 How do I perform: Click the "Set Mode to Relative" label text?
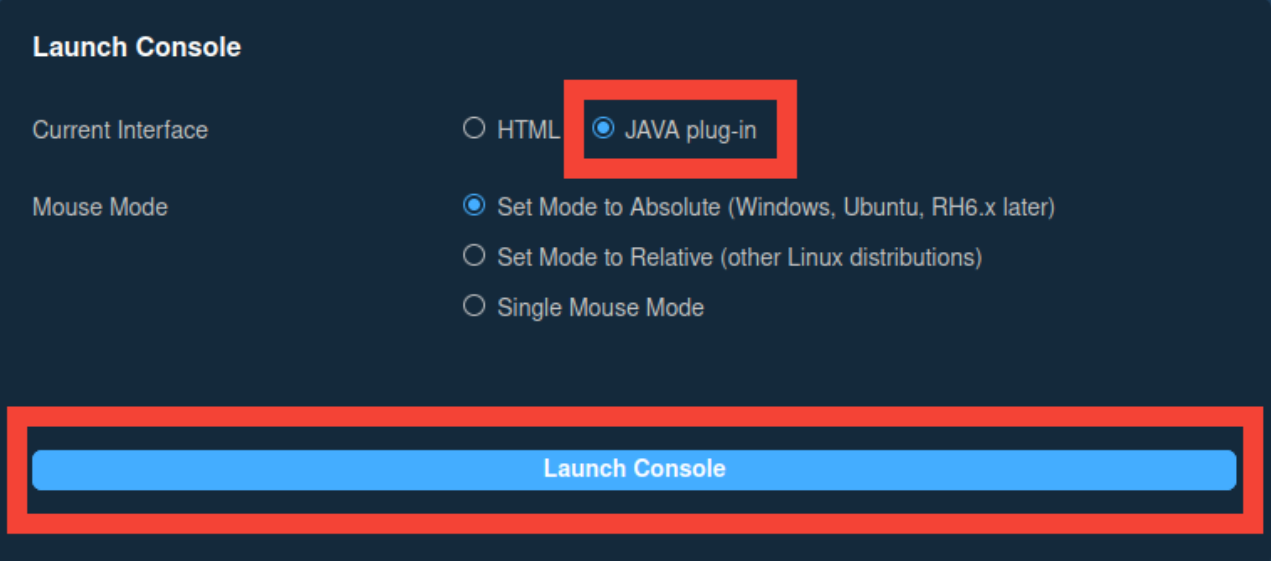[x=605, y=258]
